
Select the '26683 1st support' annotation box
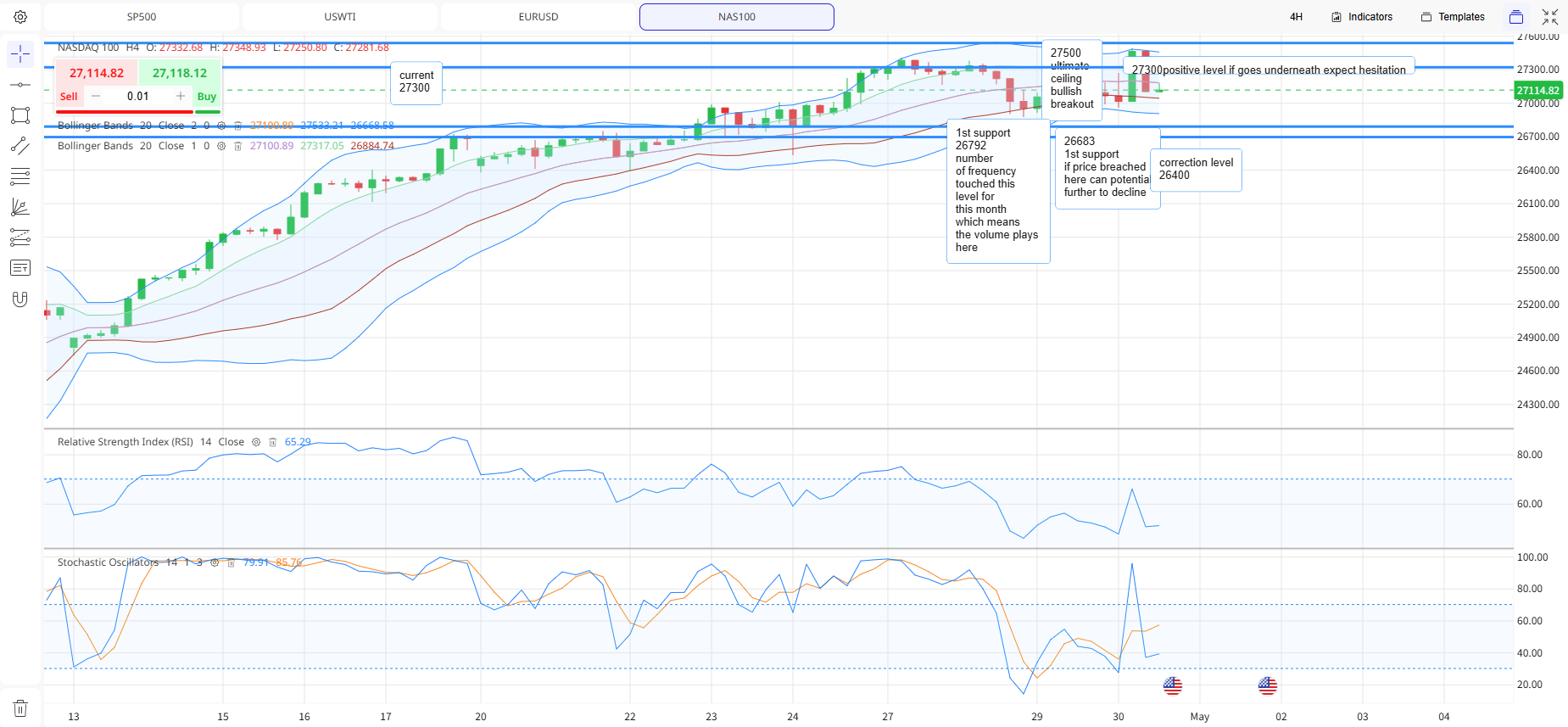(1107, 167)
